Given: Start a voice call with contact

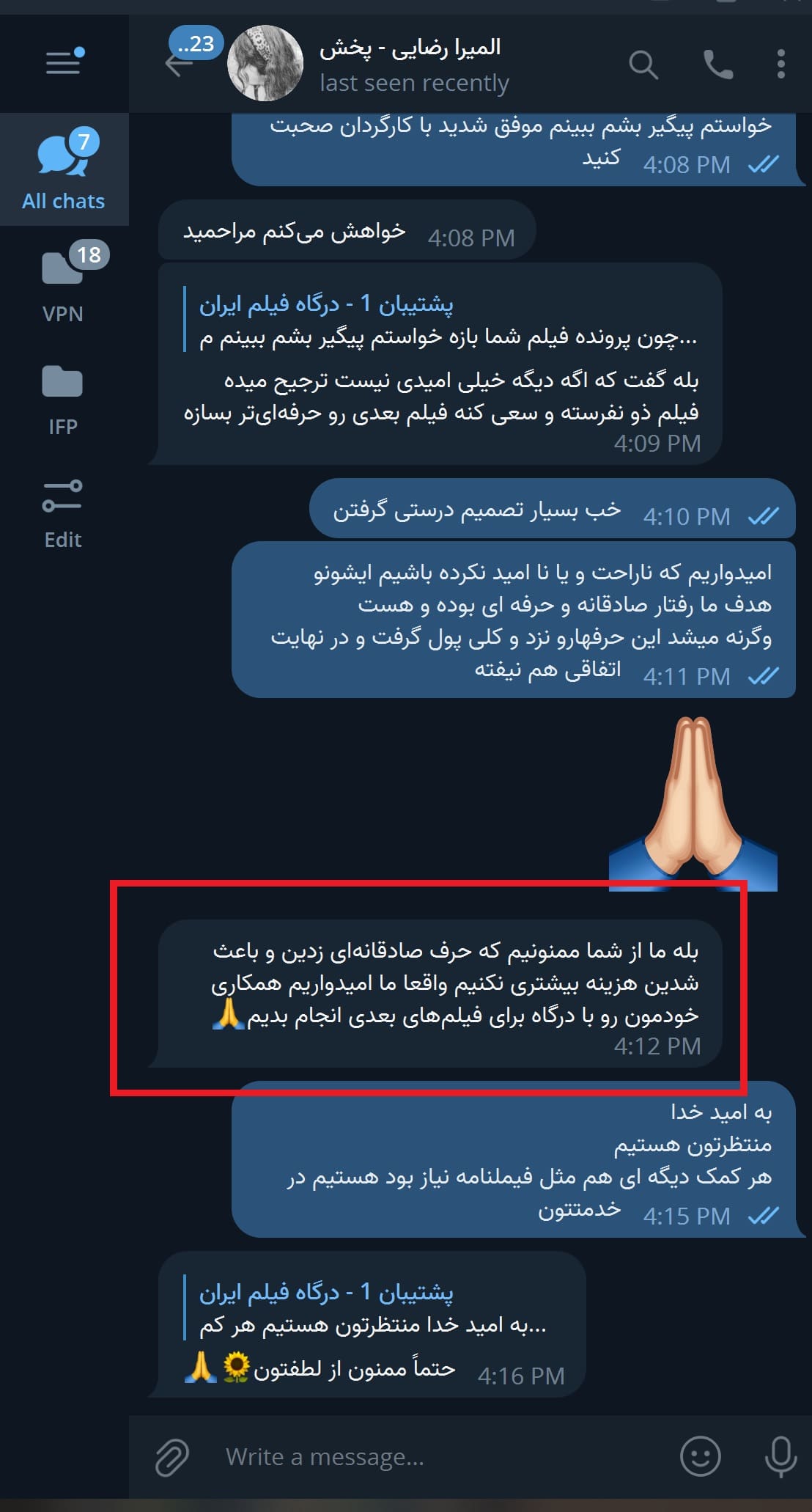Looking at the screenshot, I should (717, 65).
